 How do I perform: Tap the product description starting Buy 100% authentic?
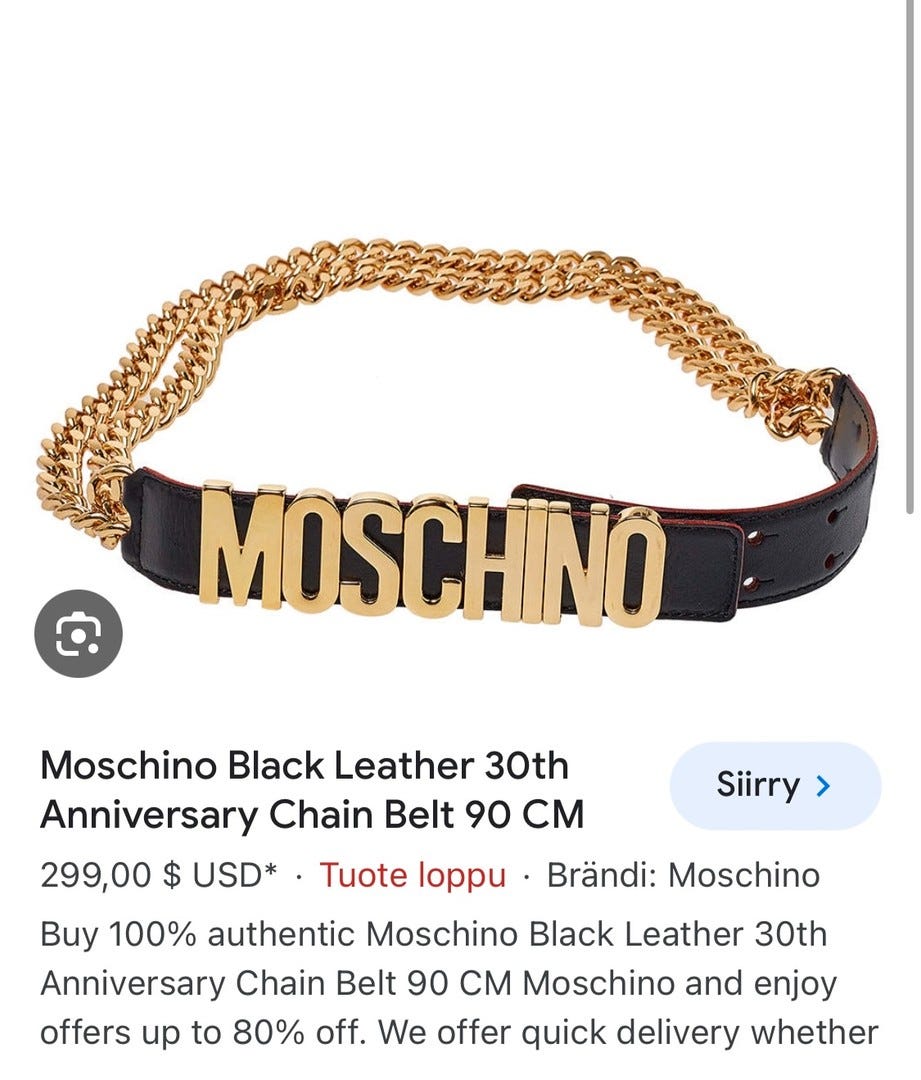[459, 984]
